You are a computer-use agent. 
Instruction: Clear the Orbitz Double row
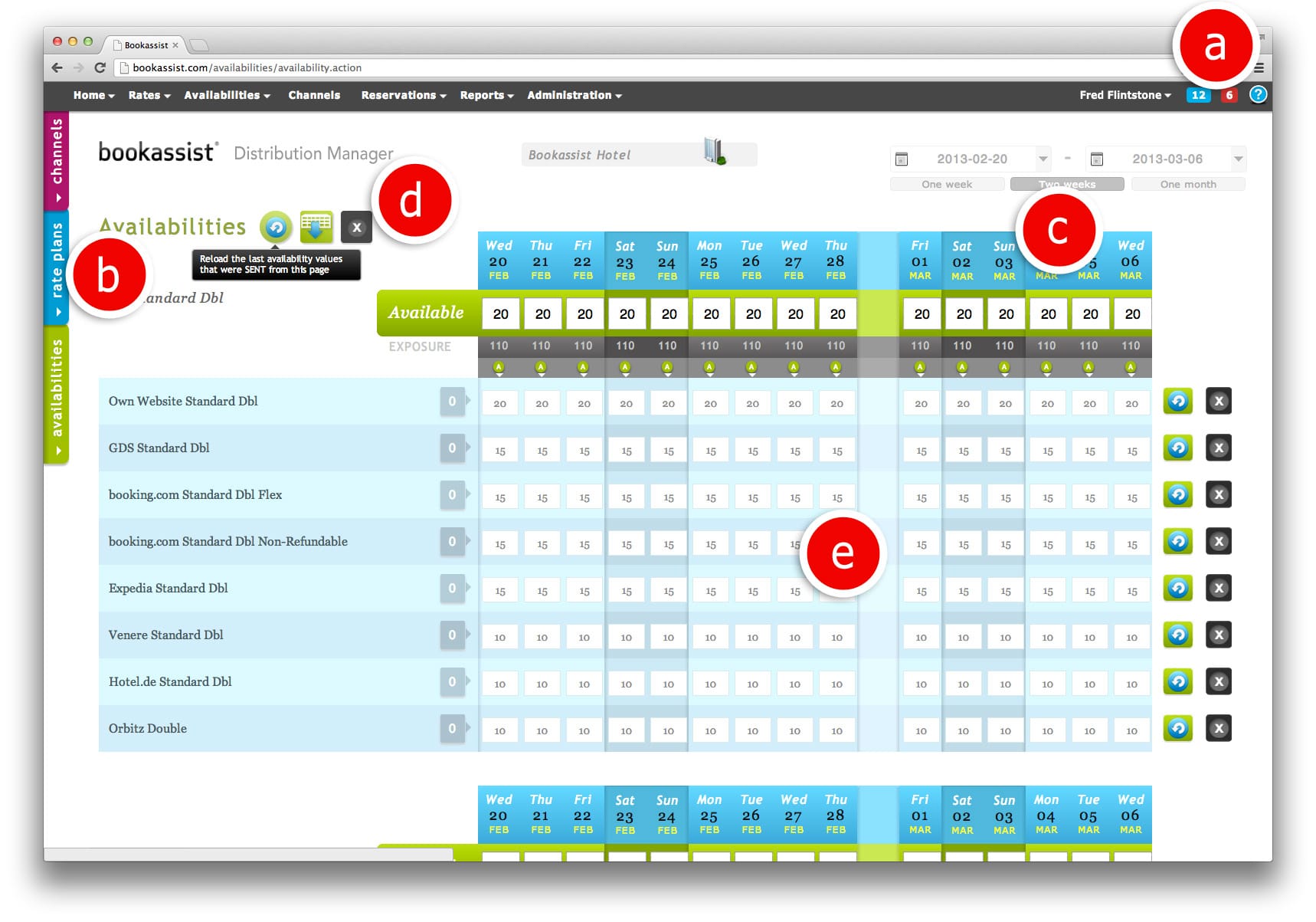pyautogui.click(x=1219, y=728)
